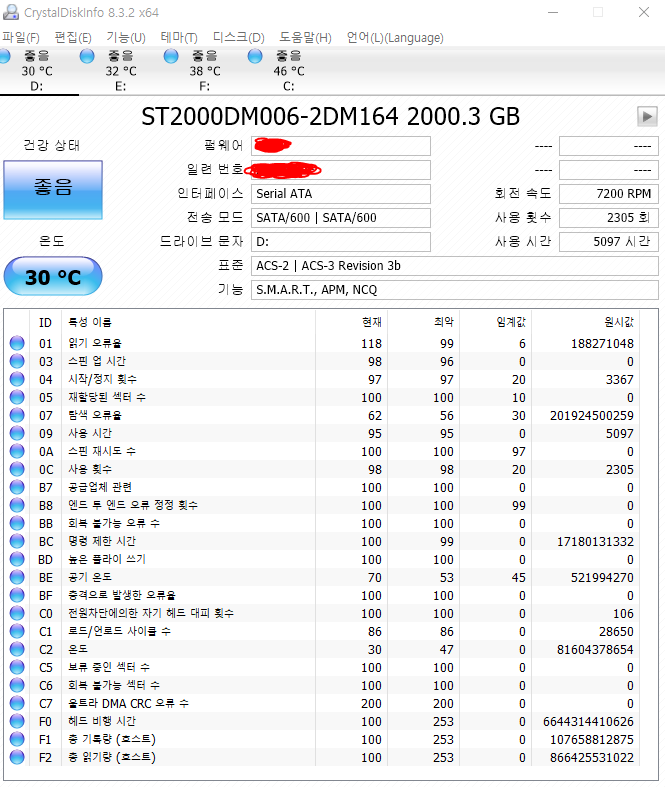Image resolution: width=665 pixels, height=787 pixels.
Task: Click the status orb for attribute 01
Action: click(17, 343)
